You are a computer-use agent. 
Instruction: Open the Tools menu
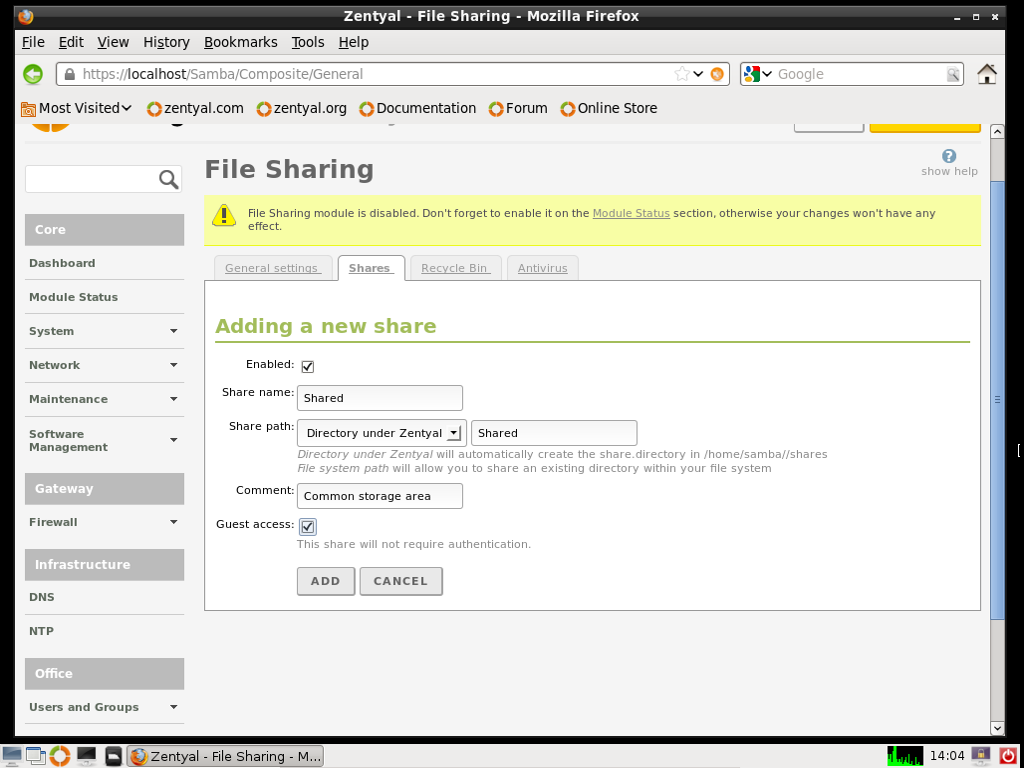click(308, 42)
